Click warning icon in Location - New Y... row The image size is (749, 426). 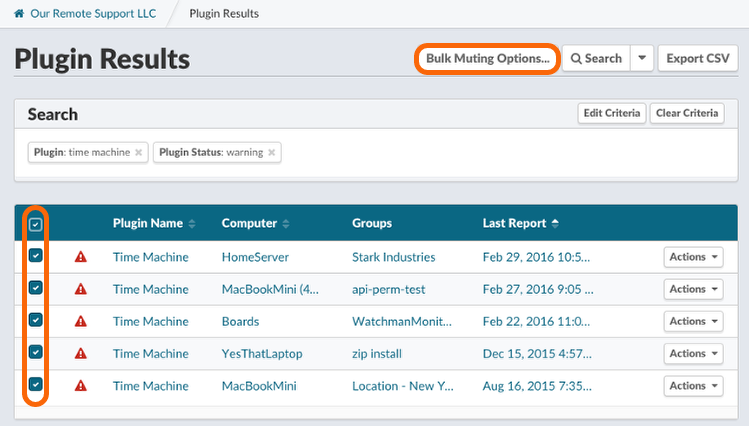point(81,386)
